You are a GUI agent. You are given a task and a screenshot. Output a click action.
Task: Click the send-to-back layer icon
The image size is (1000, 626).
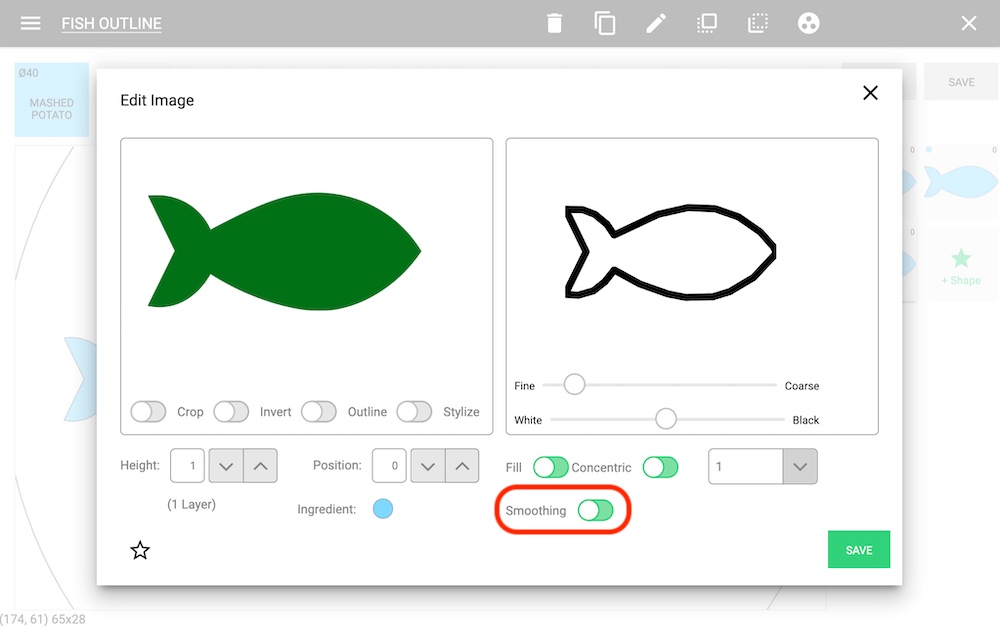pyautogui.click(x=758, y=24)
